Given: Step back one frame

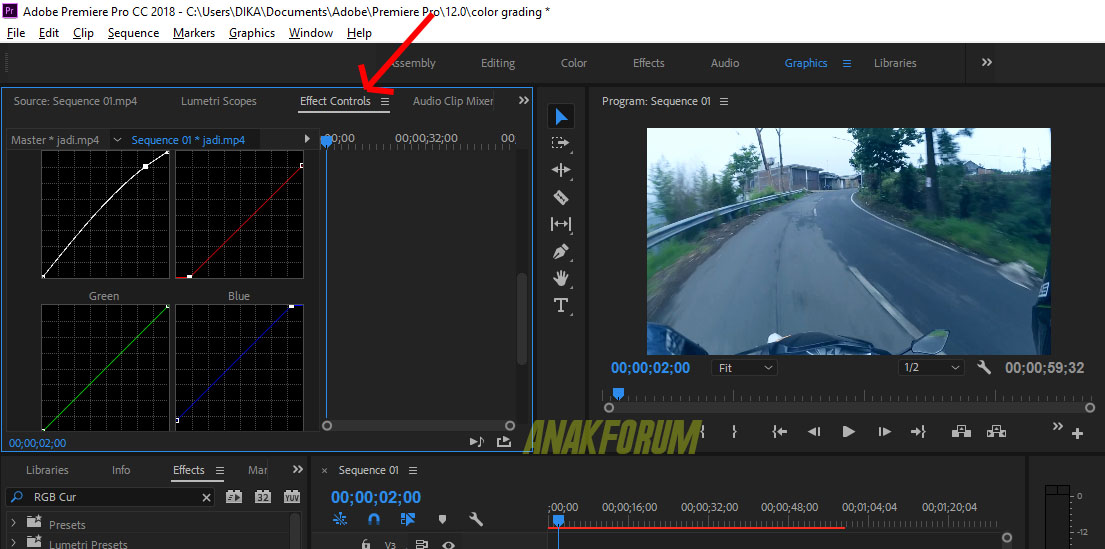Looking at the screenshot, I should 814,432.
